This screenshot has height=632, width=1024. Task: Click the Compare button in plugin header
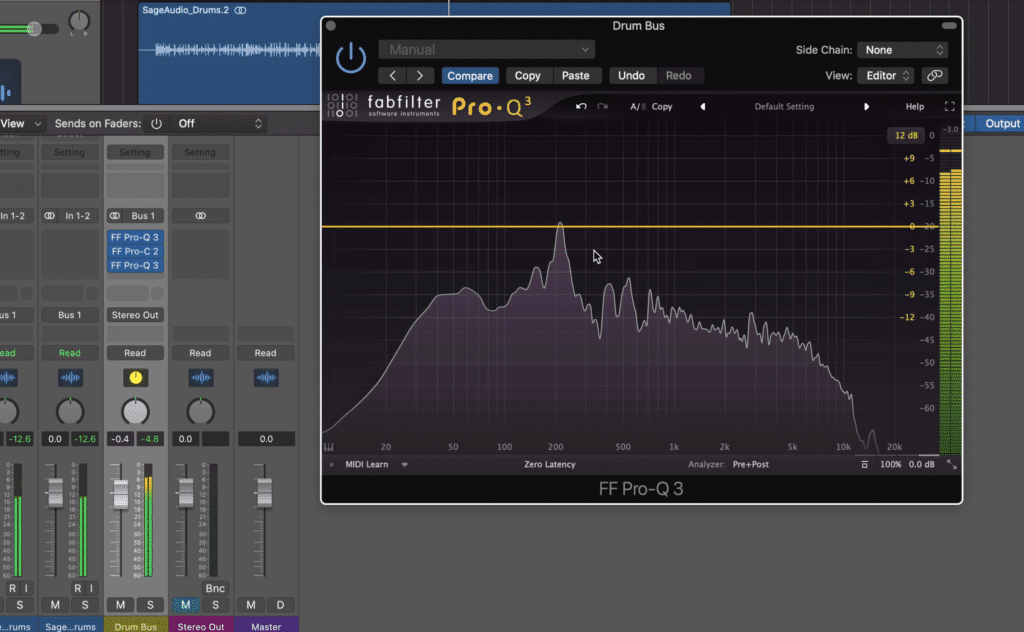coord(470,76)
